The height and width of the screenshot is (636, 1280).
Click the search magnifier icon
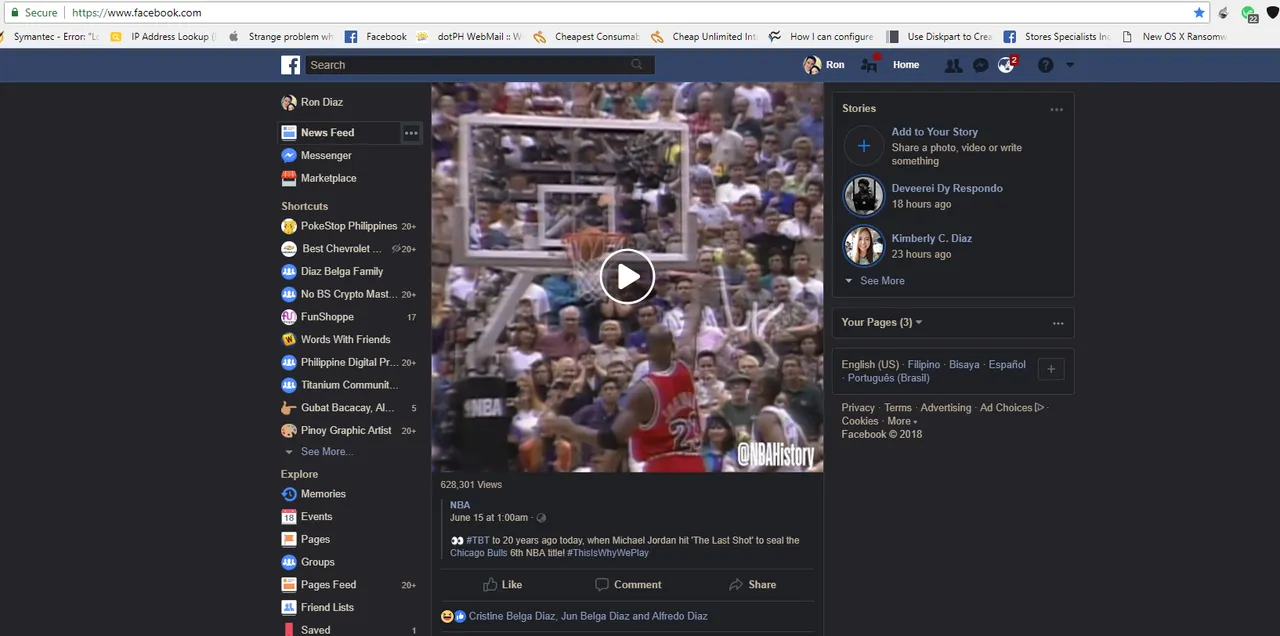tap(637, 65)
